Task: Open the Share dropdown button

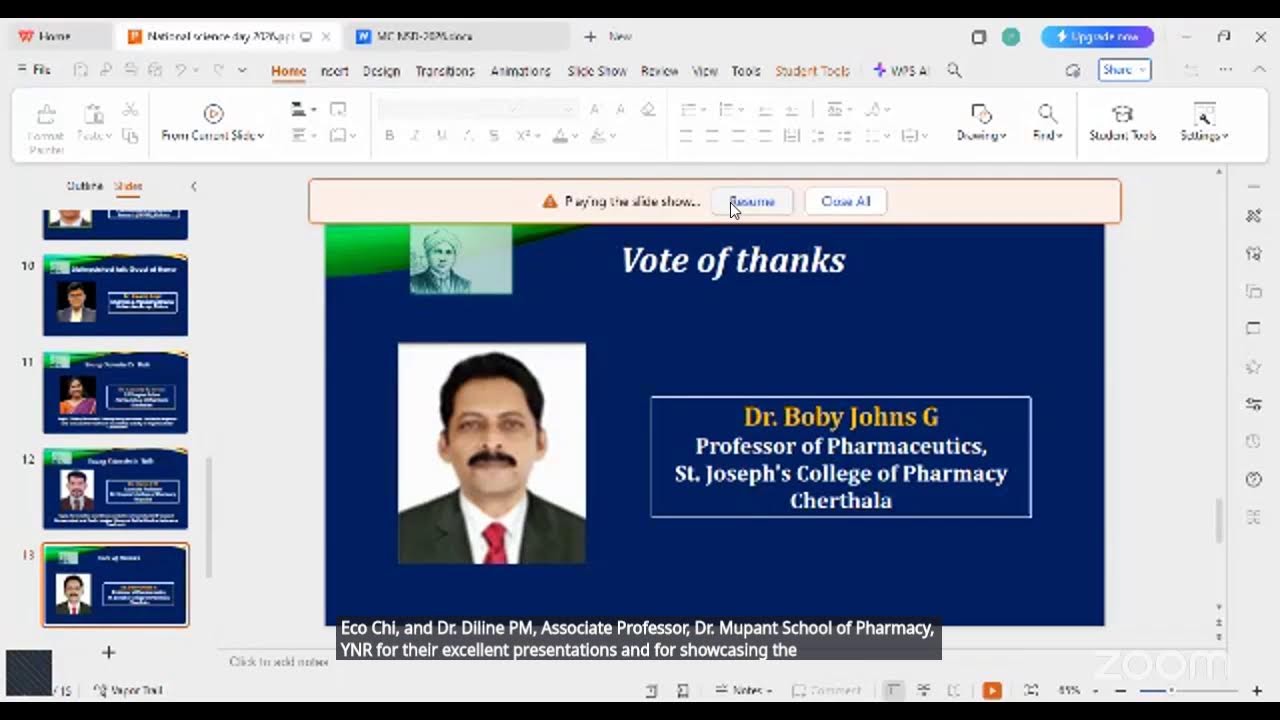Action: 1124,70
